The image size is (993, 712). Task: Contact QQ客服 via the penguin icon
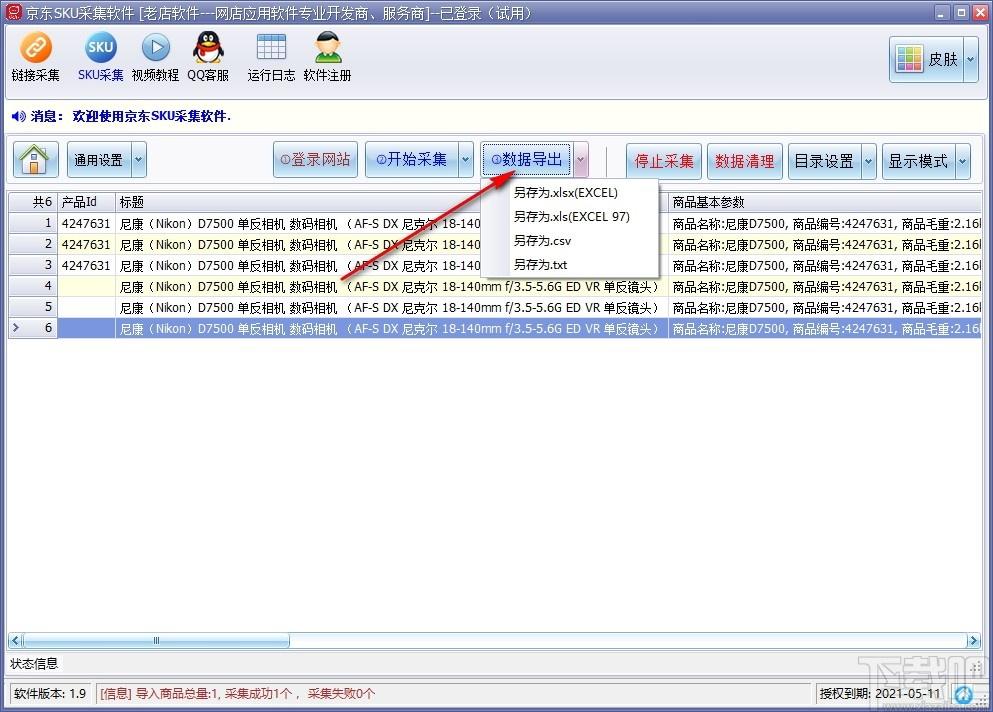pyautogui.click(x=208, y=56)
